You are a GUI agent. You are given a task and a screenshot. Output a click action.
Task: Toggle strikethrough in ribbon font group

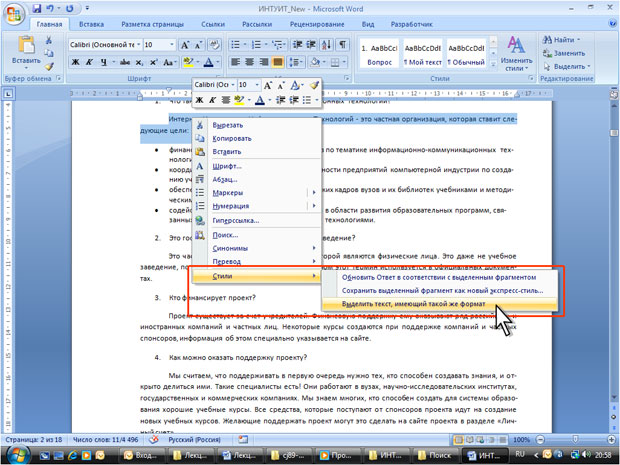point(125,62)
